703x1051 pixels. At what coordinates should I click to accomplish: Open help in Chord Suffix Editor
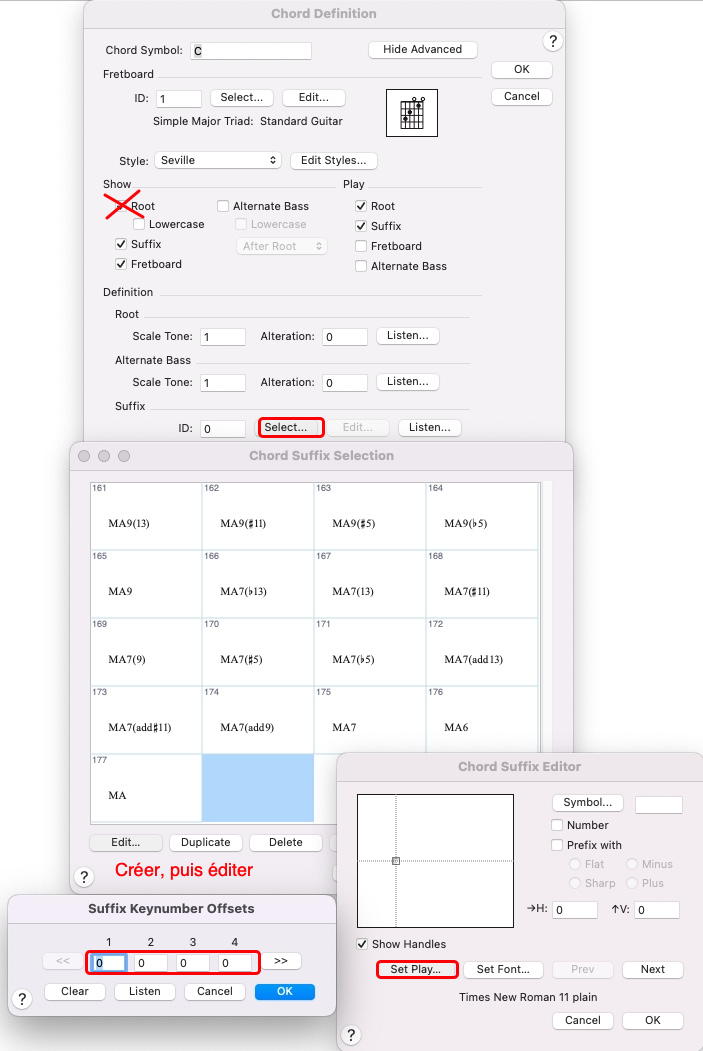pyautogui.click(x=351, y=1035)
